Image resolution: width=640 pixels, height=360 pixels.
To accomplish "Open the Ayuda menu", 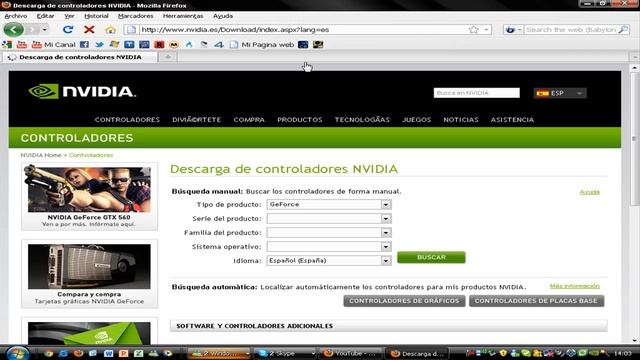I will coord(223,16).
